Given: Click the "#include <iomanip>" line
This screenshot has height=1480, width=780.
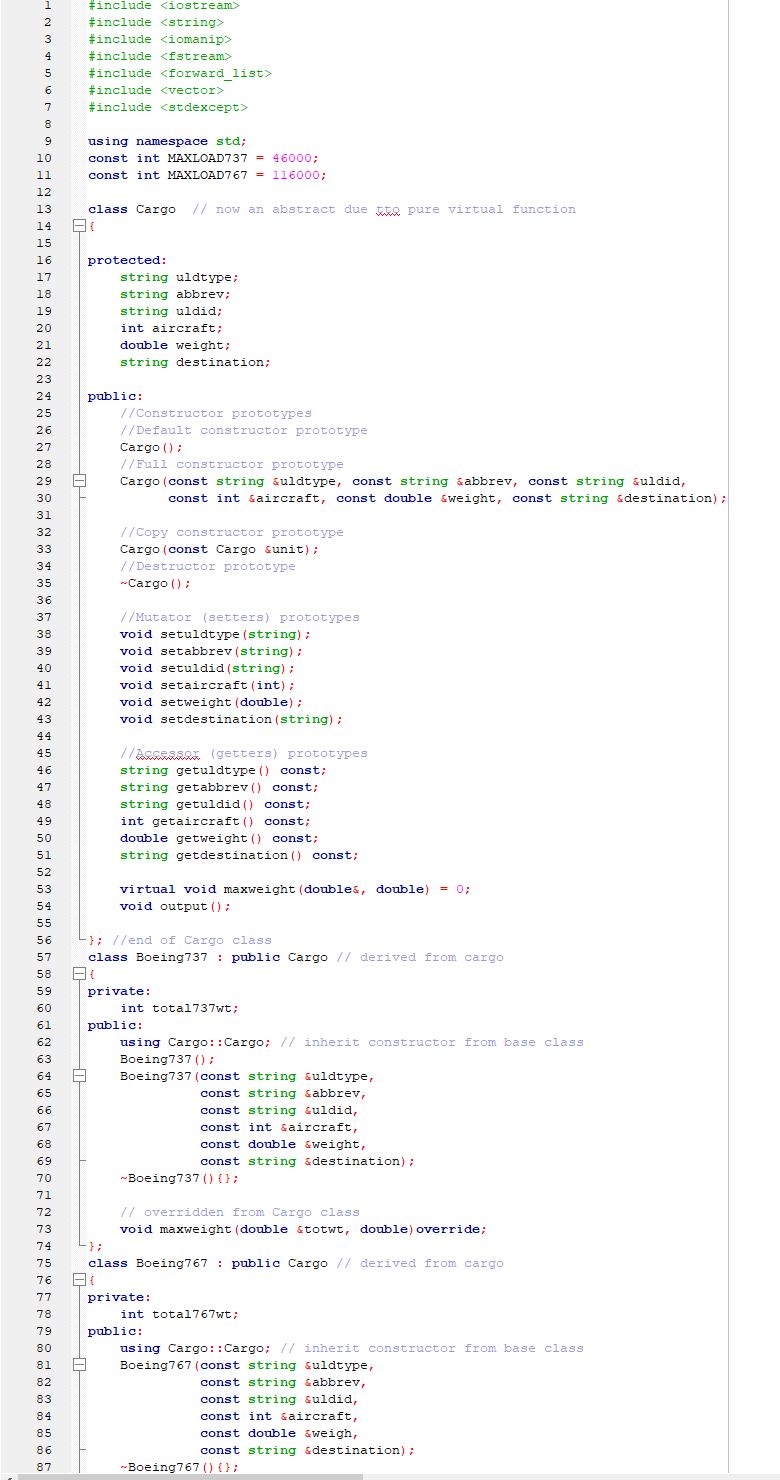Looking at the screenshot, I should click(160, 39).
